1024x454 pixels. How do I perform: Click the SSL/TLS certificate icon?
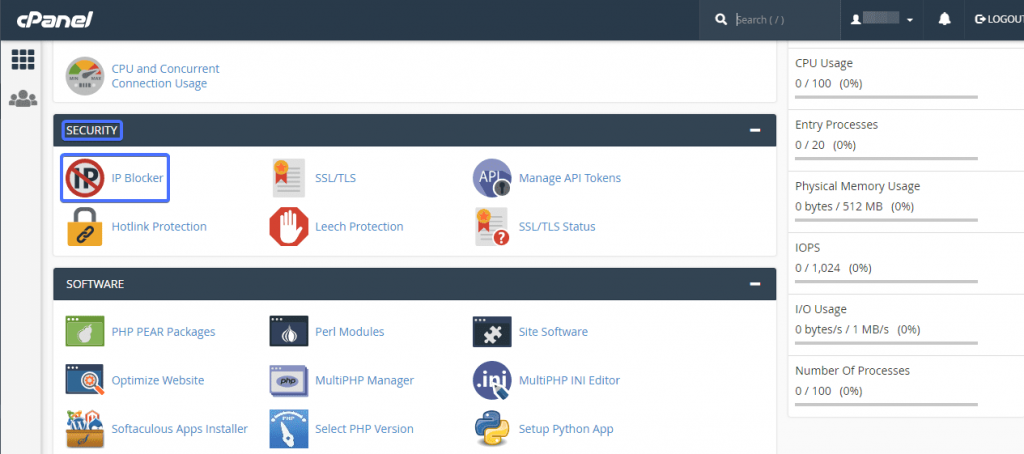click(x=289, y=178)
